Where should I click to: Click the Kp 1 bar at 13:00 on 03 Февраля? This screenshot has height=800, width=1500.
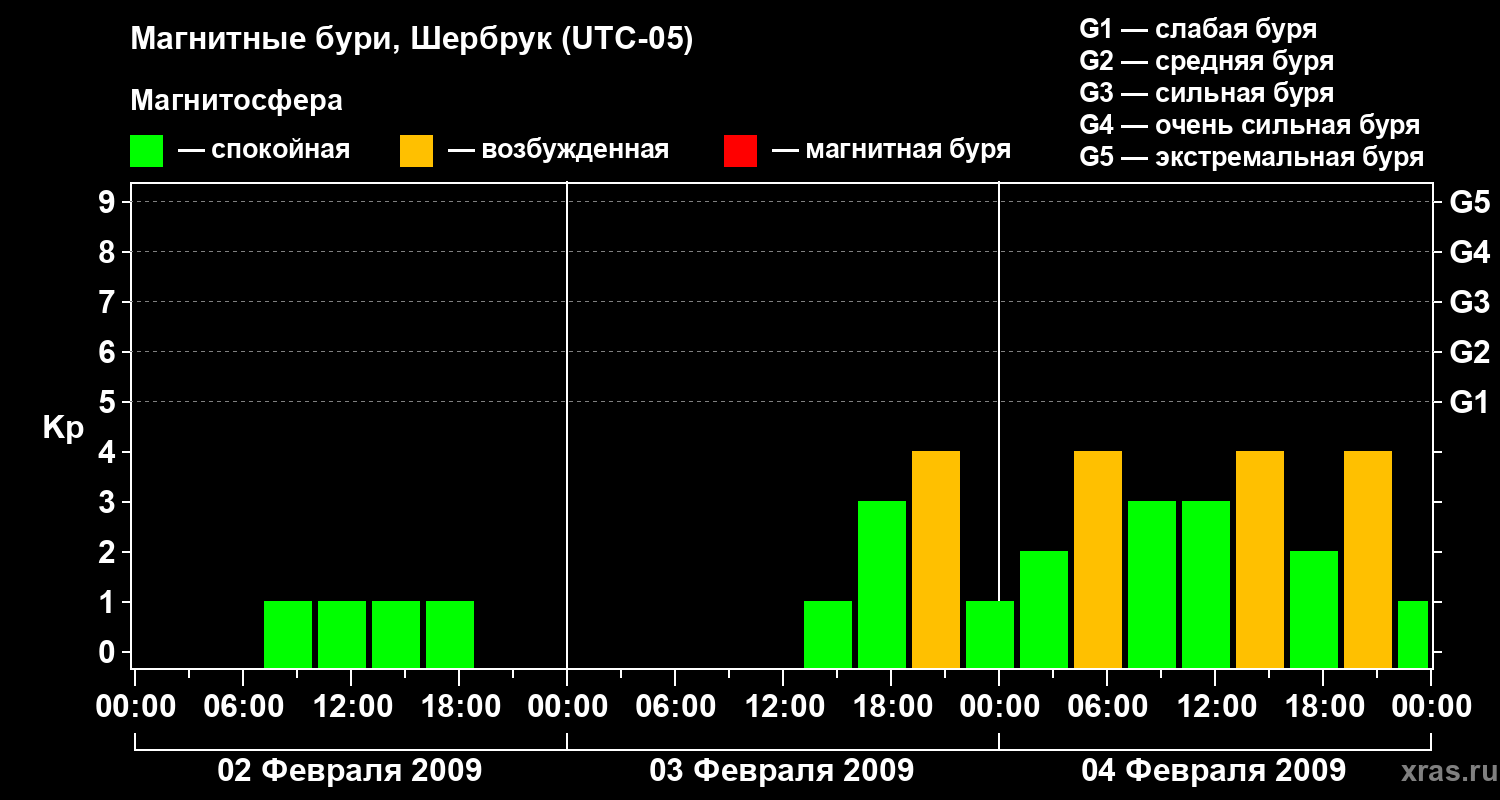828,634
